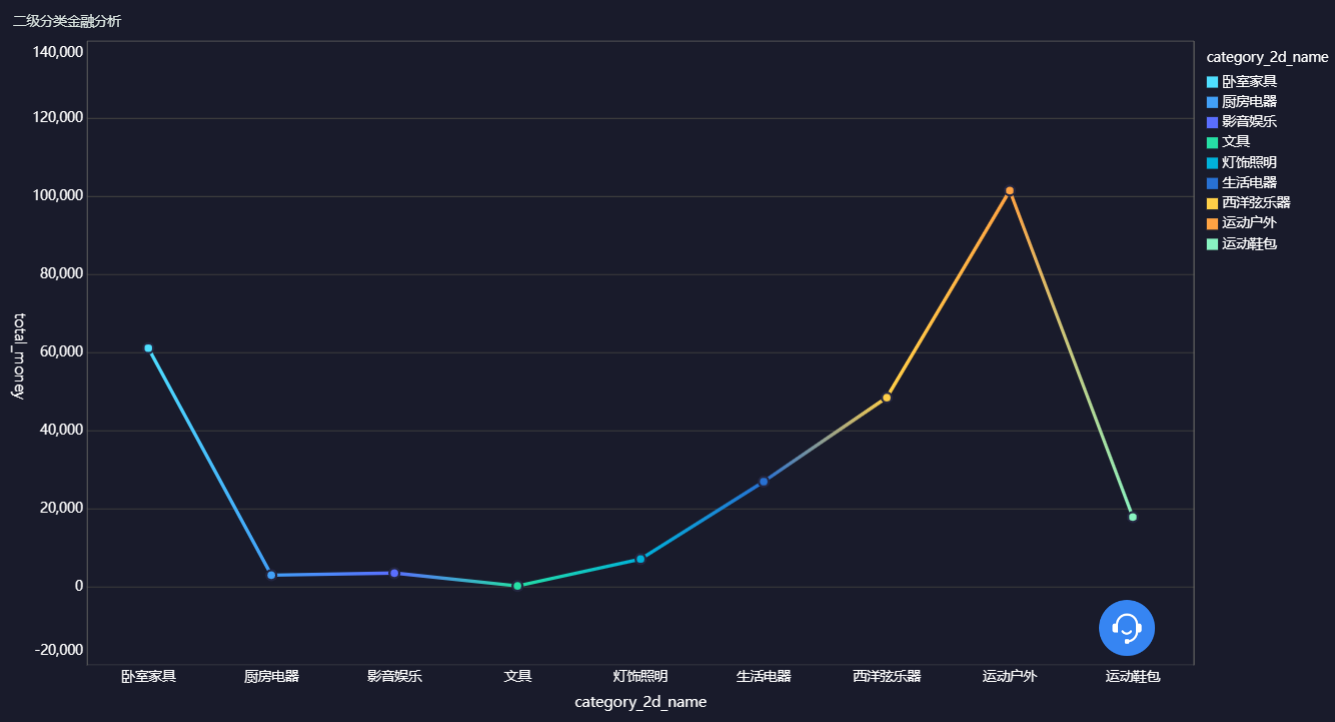1335x722 pixels.
Task: Select the 卧室家具 data point on line
Action: tap(148, 348)
